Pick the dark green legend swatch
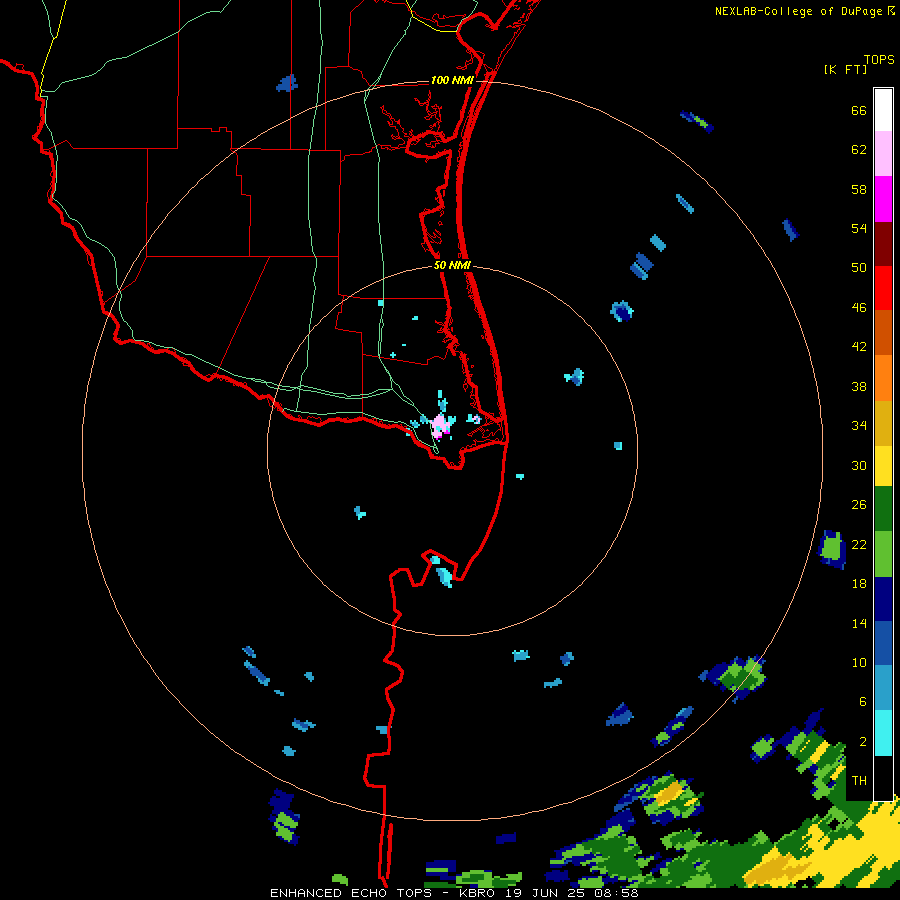The image size is (900, 900). pyautogui.click(x=883, y=509)
